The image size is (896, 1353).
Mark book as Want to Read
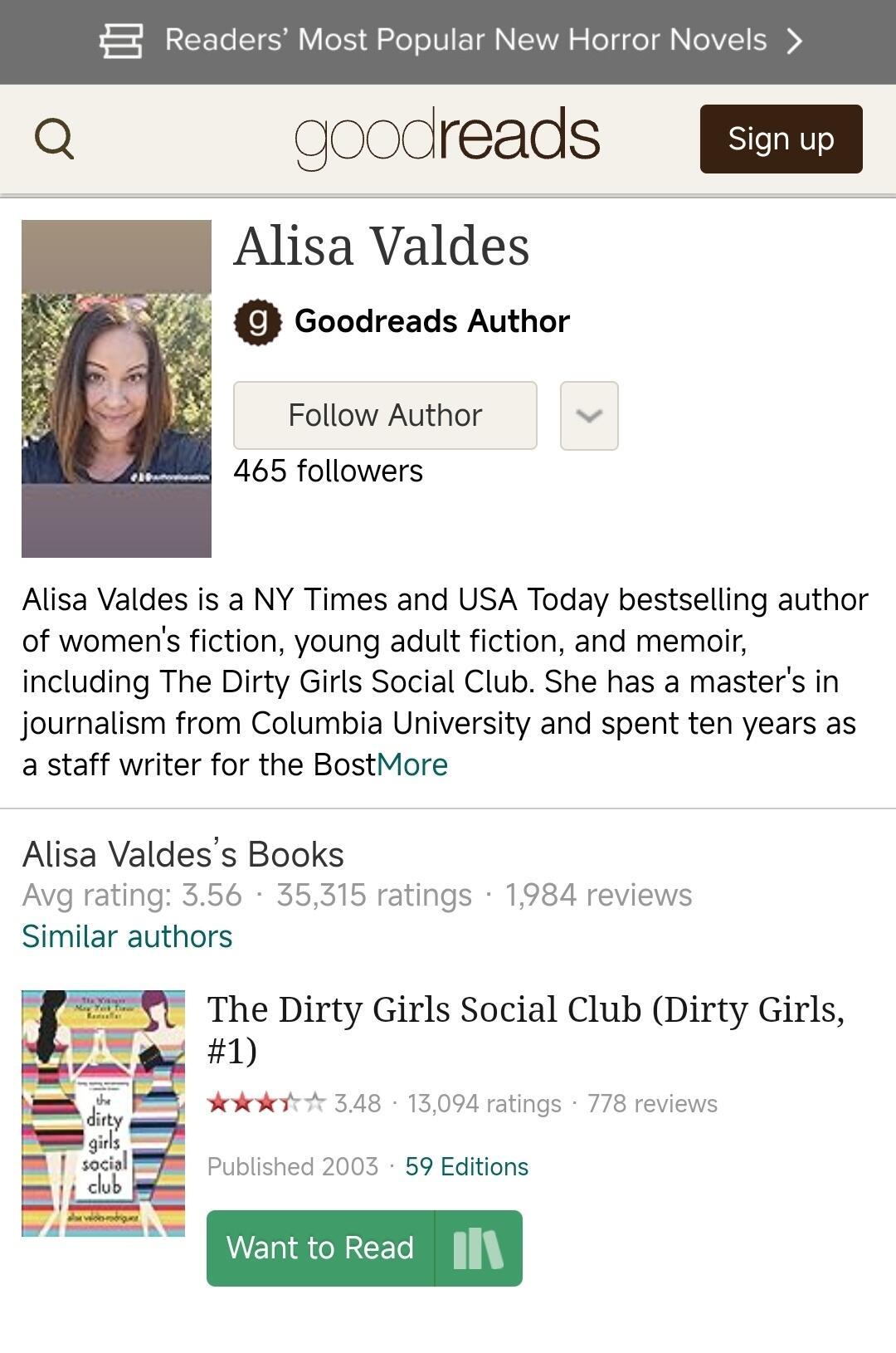(x=320, y=1248)
